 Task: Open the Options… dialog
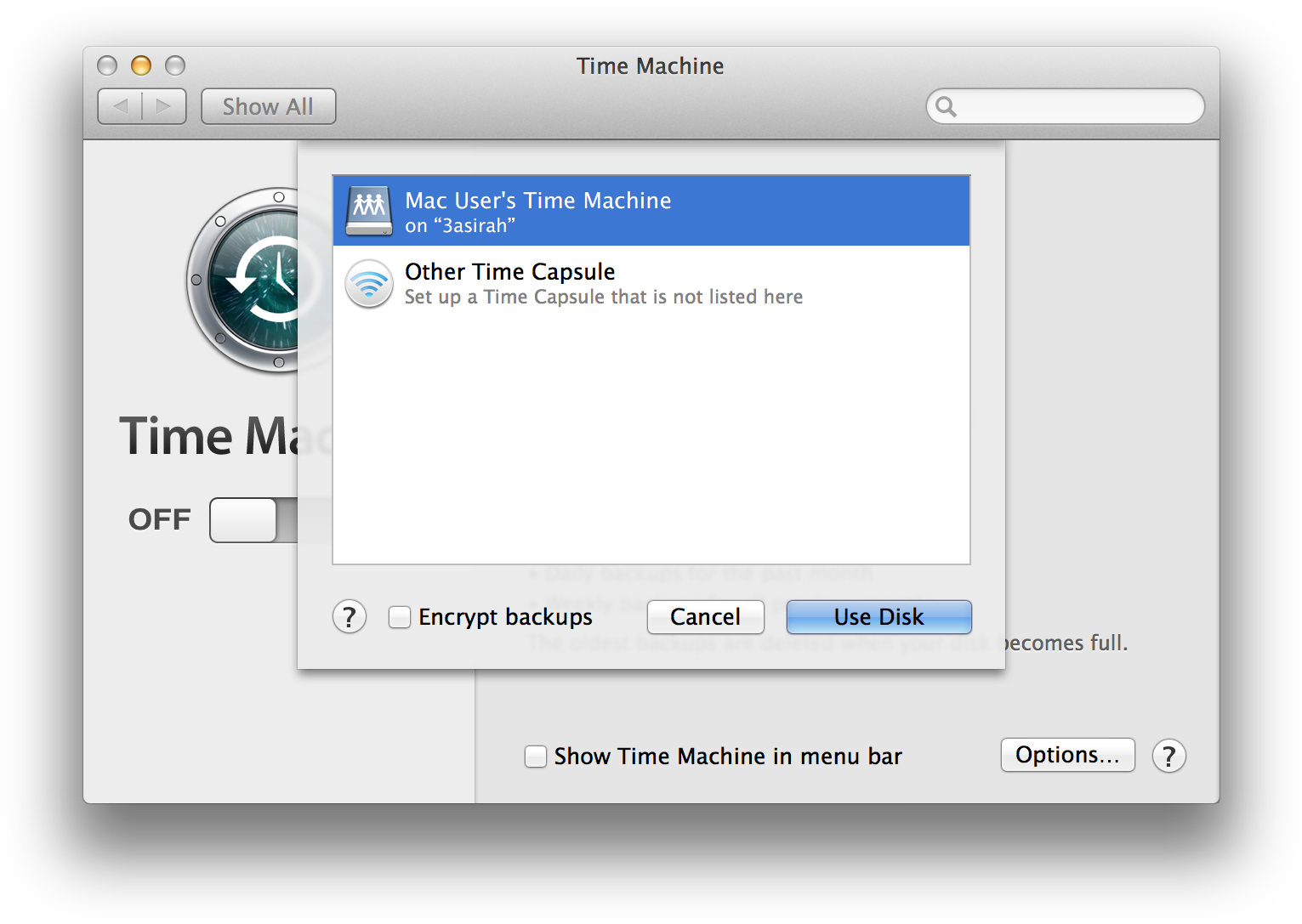coord(1067,755)
